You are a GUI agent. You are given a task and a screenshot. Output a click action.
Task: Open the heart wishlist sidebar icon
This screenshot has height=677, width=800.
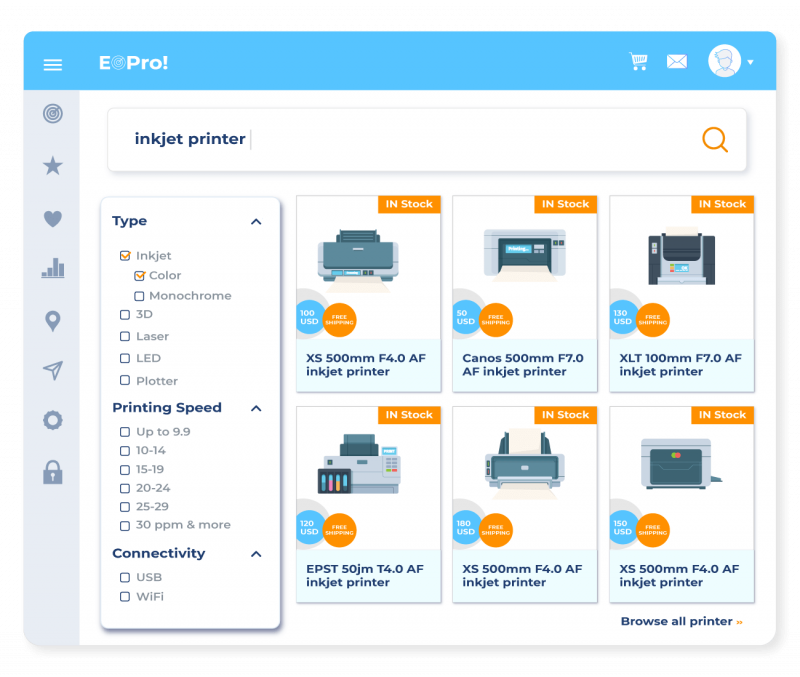53,218
